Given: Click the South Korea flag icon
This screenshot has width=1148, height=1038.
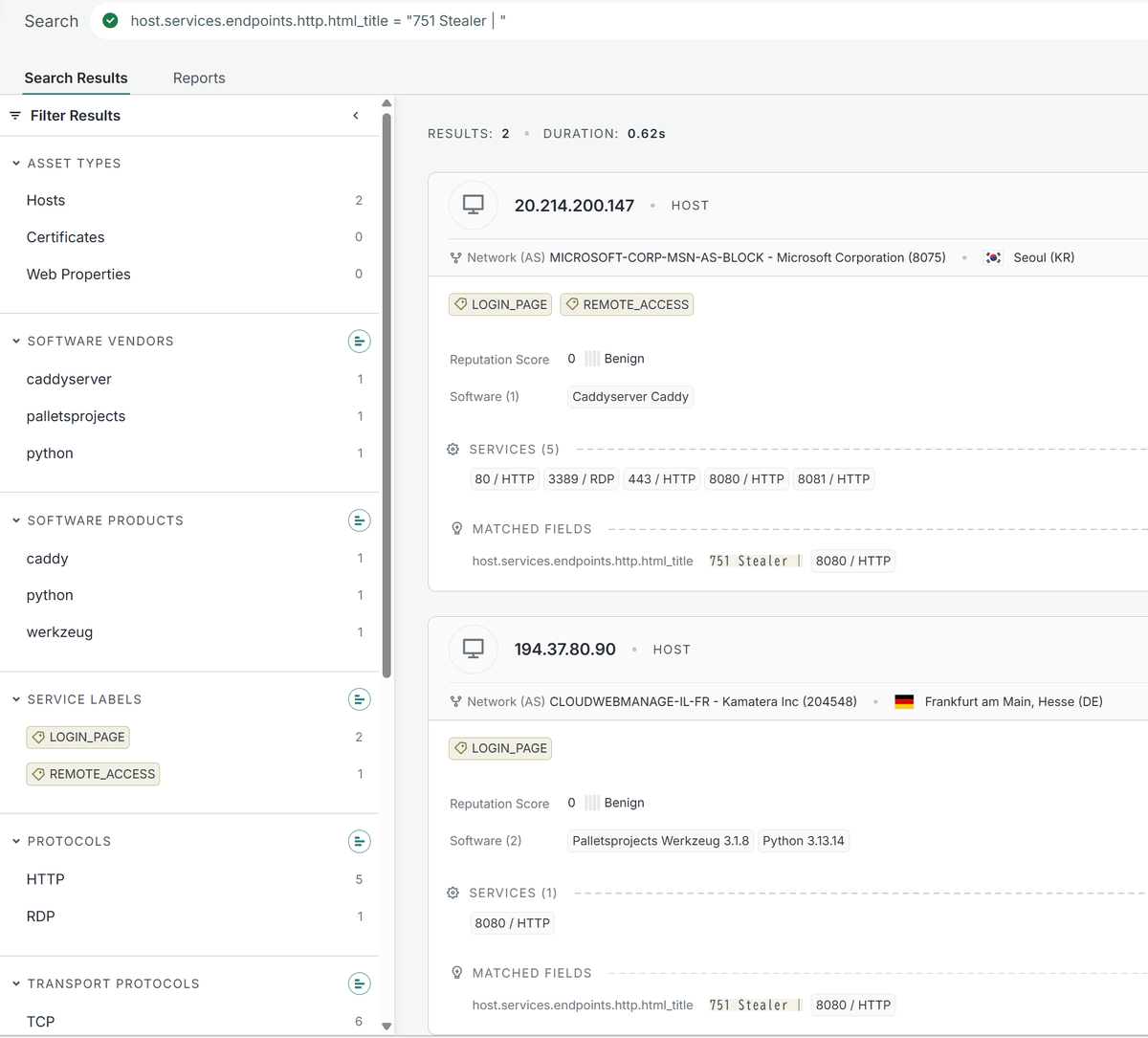Looking at the screenshot, I should click(994, 257).
